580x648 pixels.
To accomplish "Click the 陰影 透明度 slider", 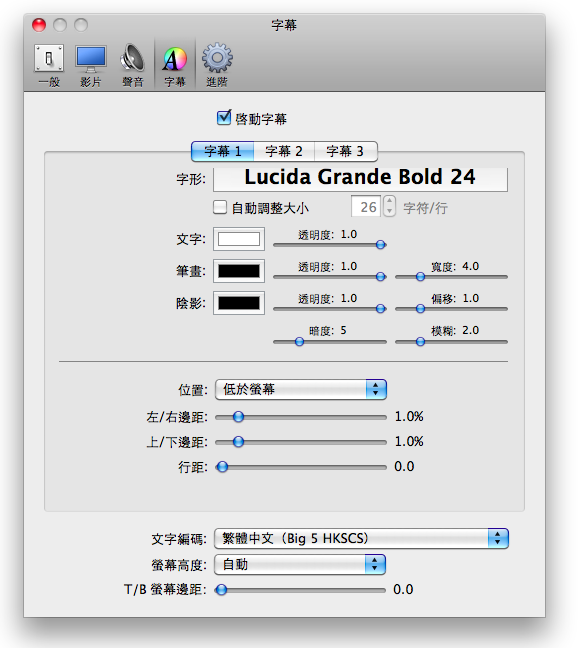I will click(329, 308).
